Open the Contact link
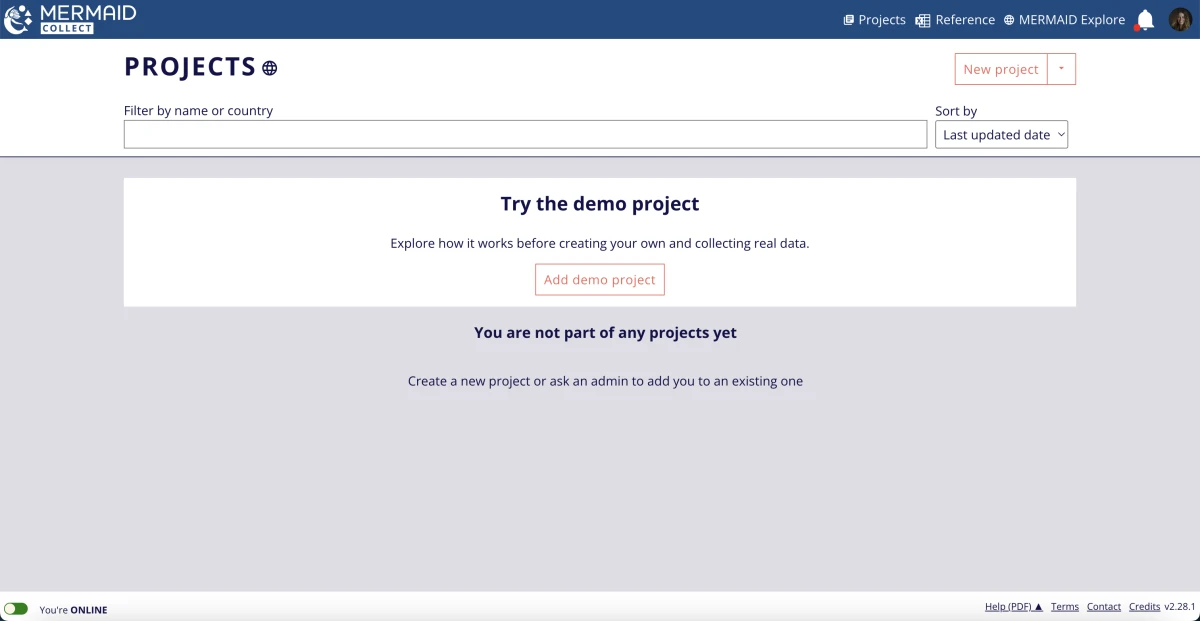Image resolution: width=1200 pixels, height=621 pixels. click(x=1104, y=607)
